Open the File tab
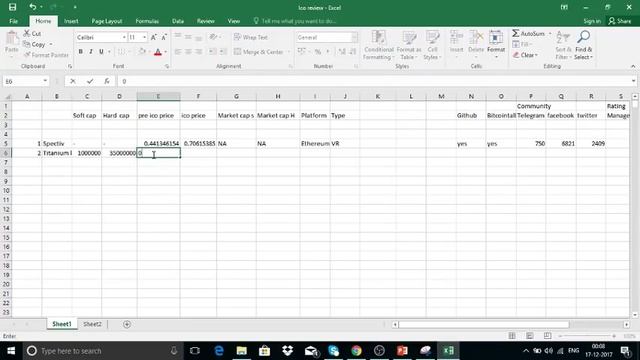 (13, 21)
